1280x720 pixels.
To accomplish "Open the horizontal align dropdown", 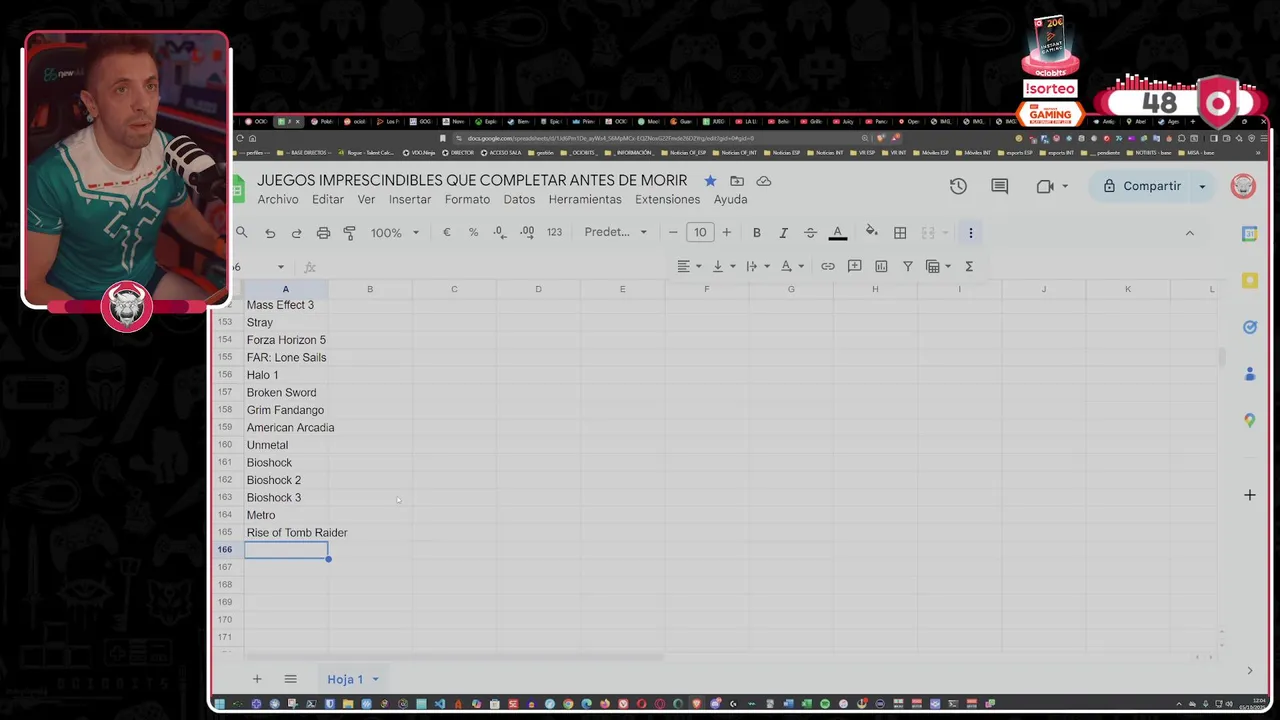I will tap(689, 266).
